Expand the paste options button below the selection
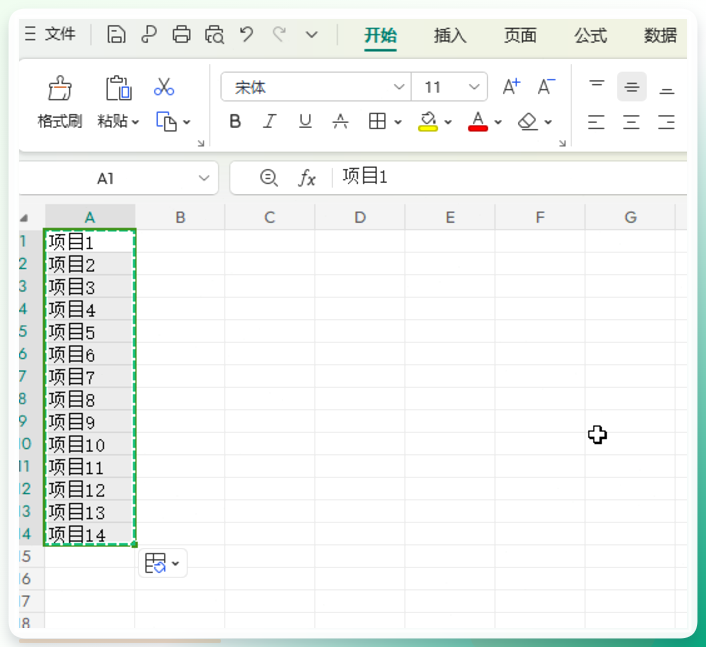Screen dimensions: 706x647 (x=163, y=563)
